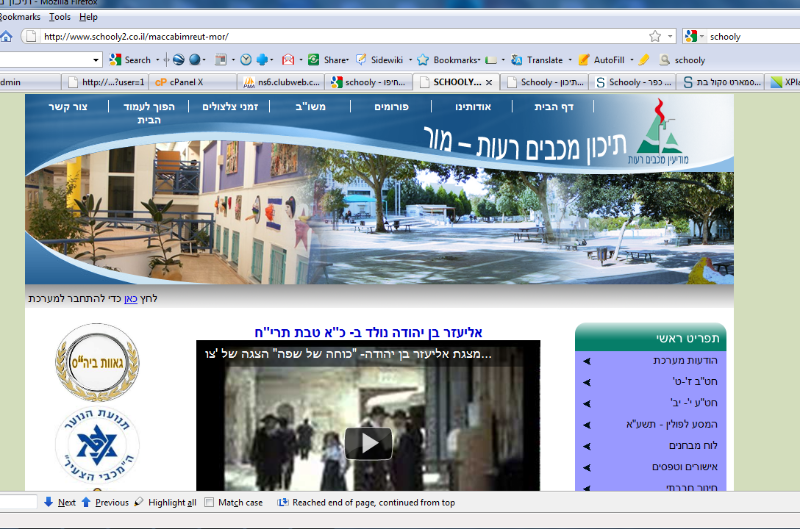Open the Tools menu
This screenshot has width=800, height=529.
tap(60, 17)
